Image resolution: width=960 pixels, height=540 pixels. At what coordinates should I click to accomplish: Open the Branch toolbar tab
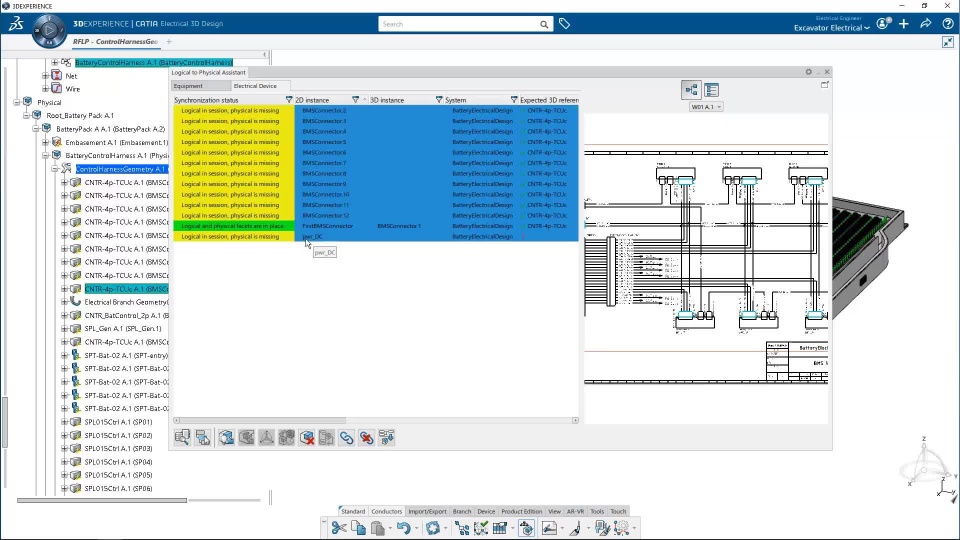[462, 511]
